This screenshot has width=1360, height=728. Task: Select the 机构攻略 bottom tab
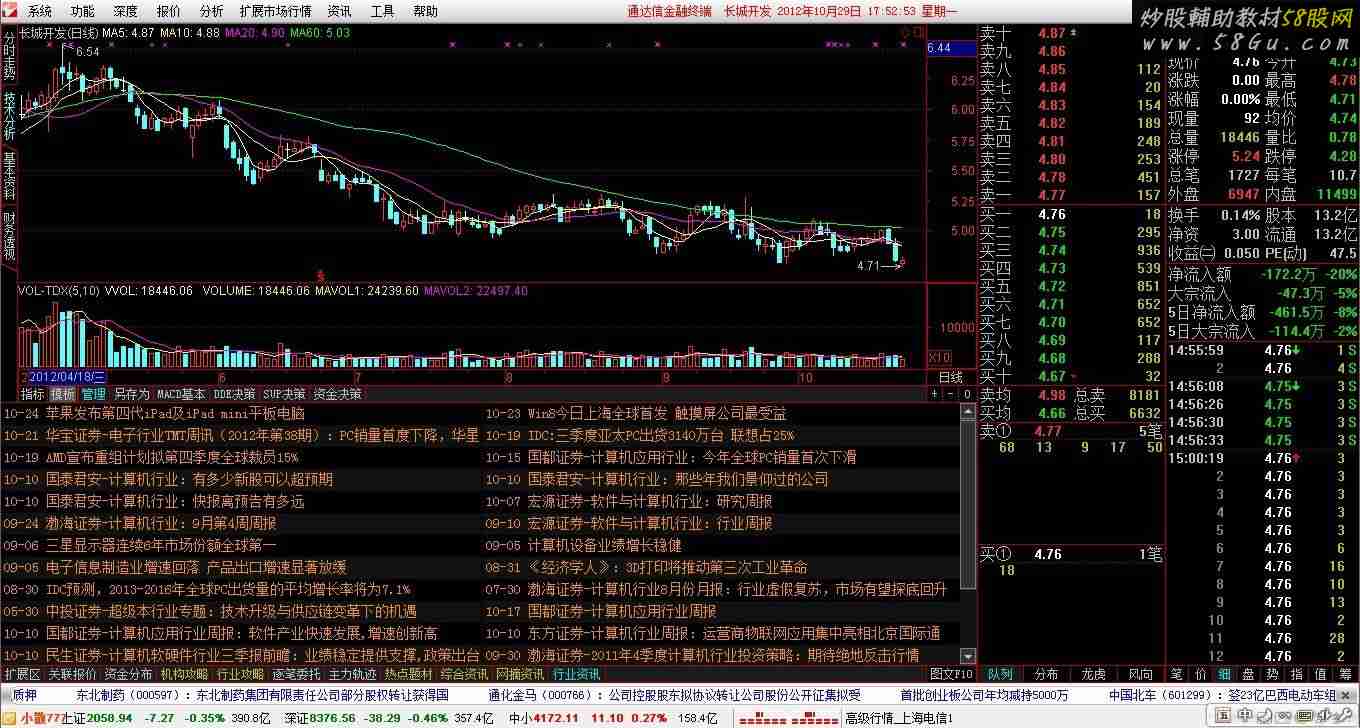(x=184, y=674)
